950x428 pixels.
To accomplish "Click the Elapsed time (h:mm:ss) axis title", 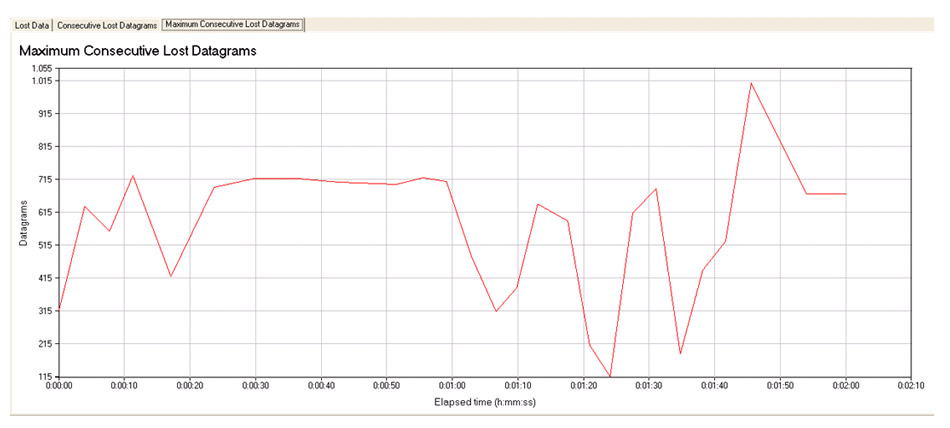I will point(485,402).
